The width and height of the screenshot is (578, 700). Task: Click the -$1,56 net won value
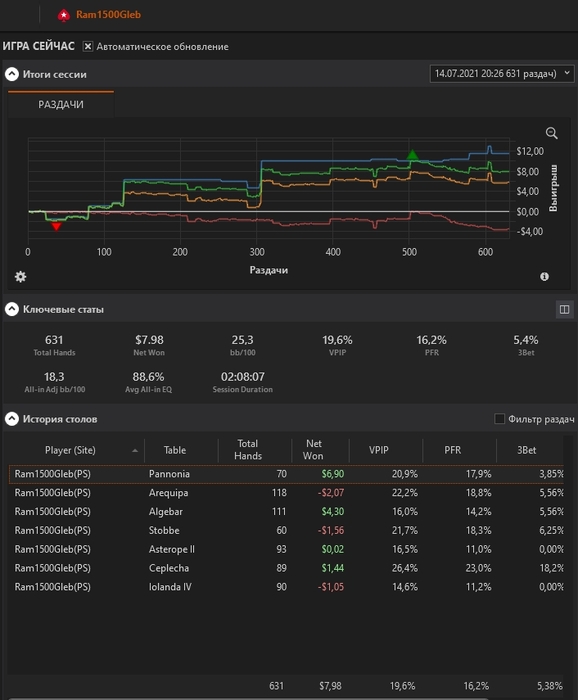(331, 530)
